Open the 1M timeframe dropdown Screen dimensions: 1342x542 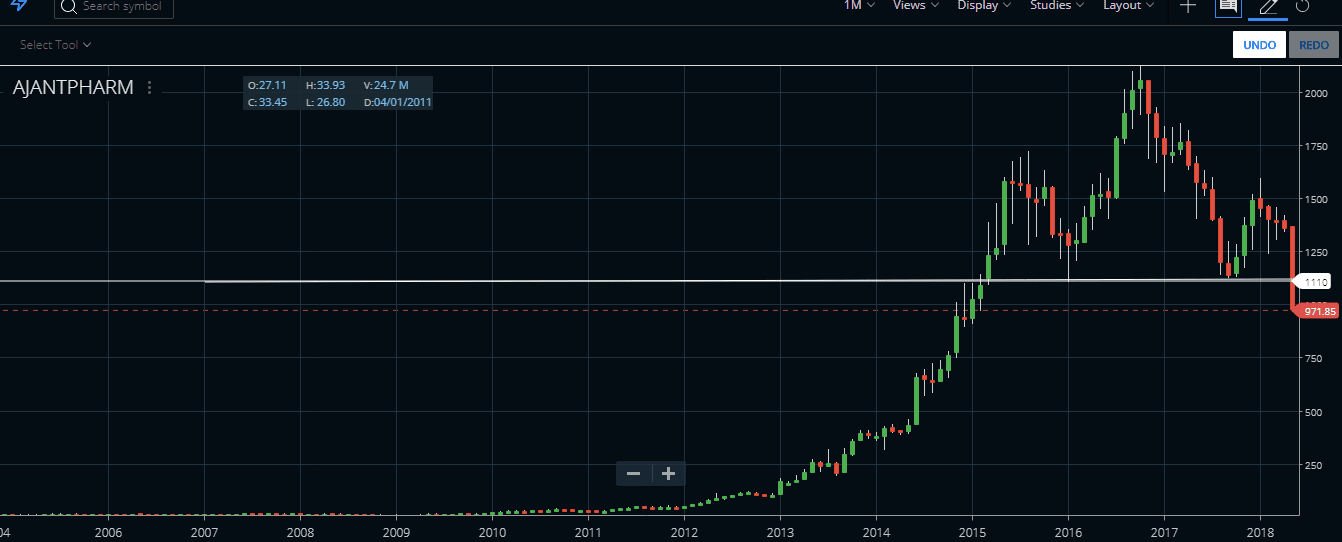pos(859,5)
